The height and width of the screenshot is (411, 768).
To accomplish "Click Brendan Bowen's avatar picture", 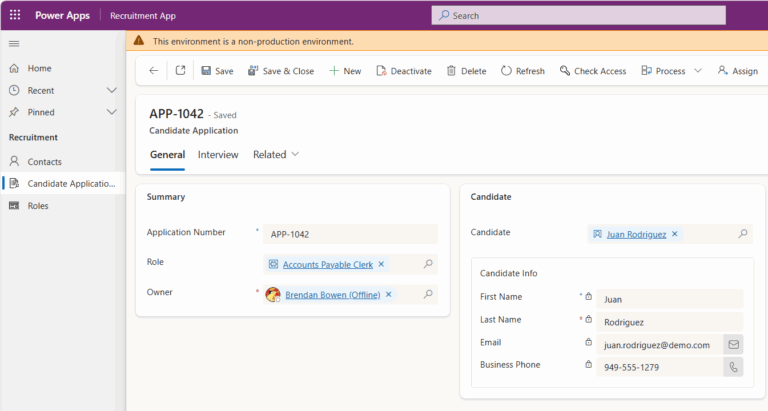I will point(273,294).
